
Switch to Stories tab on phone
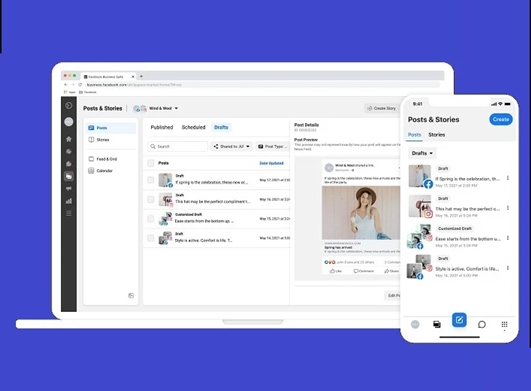437,135
